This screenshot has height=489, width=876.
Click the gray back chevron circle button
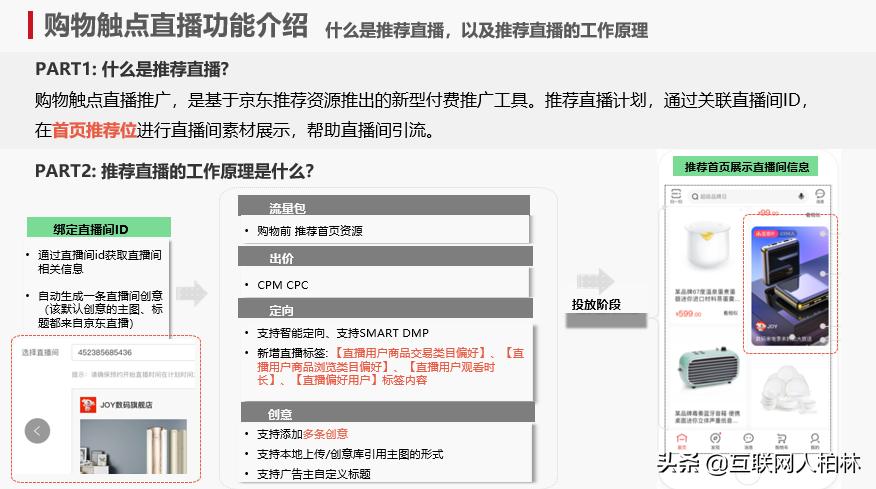(37, 431)
